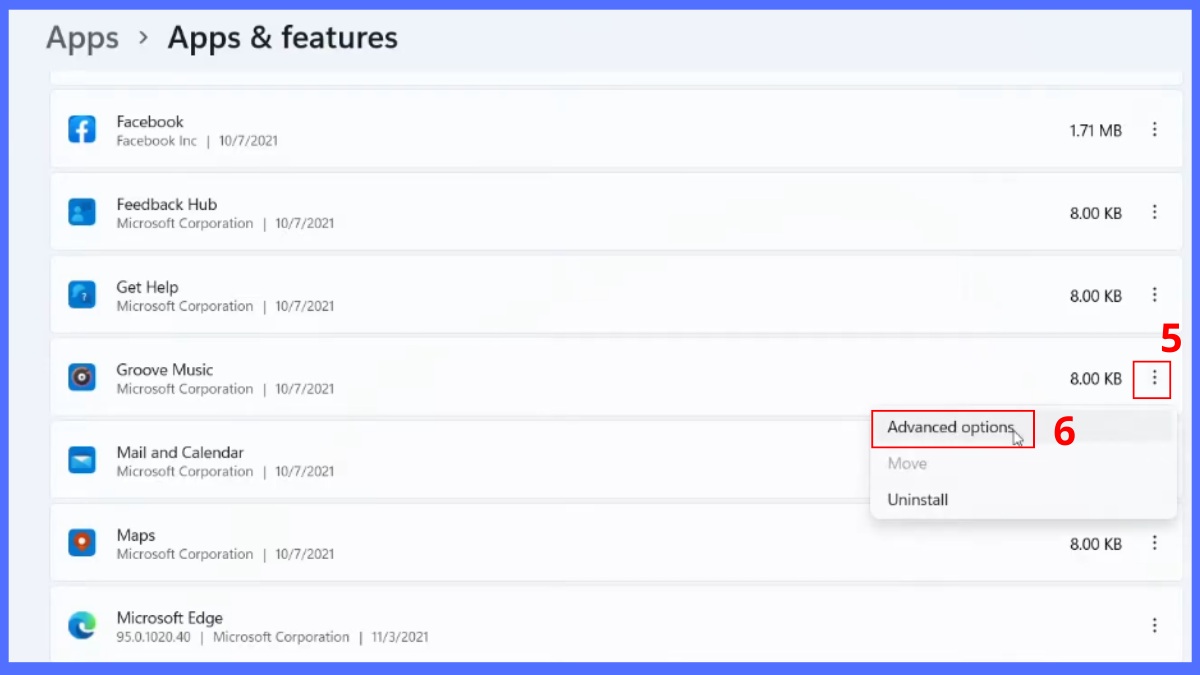The height and width of the screenshot is (675, 1200).
Task: Open the three-dot menu for Feedback Hub
Action: 1155,212
